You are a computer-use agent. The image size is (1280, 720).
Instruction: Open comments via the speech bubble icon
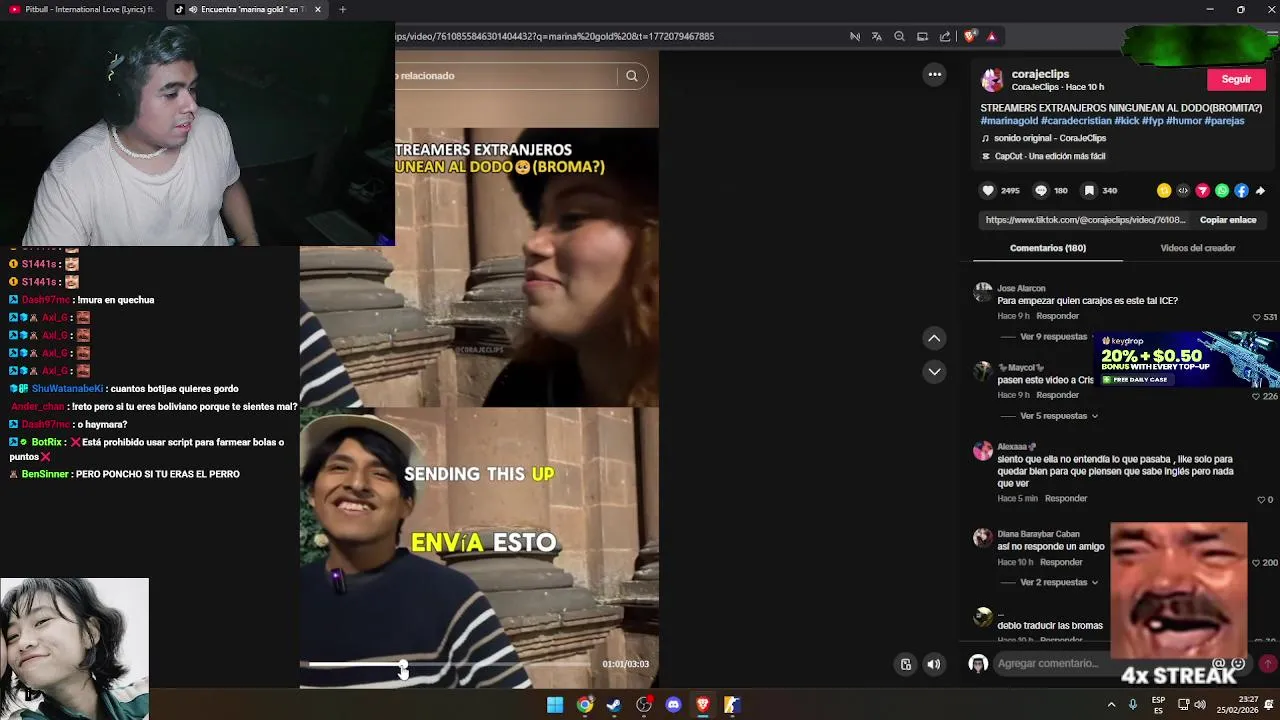point(1041,190)
